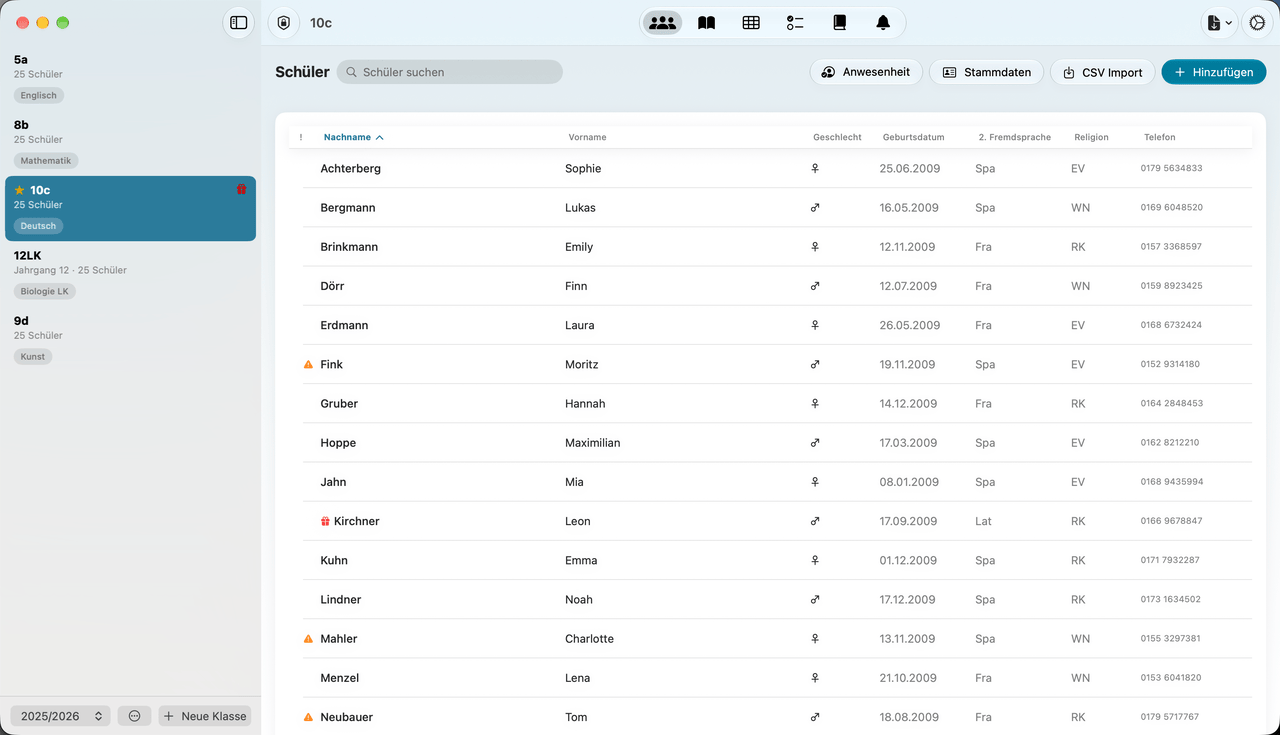
Task: Click the Religion column header
Action: (x=1091, y=137)
